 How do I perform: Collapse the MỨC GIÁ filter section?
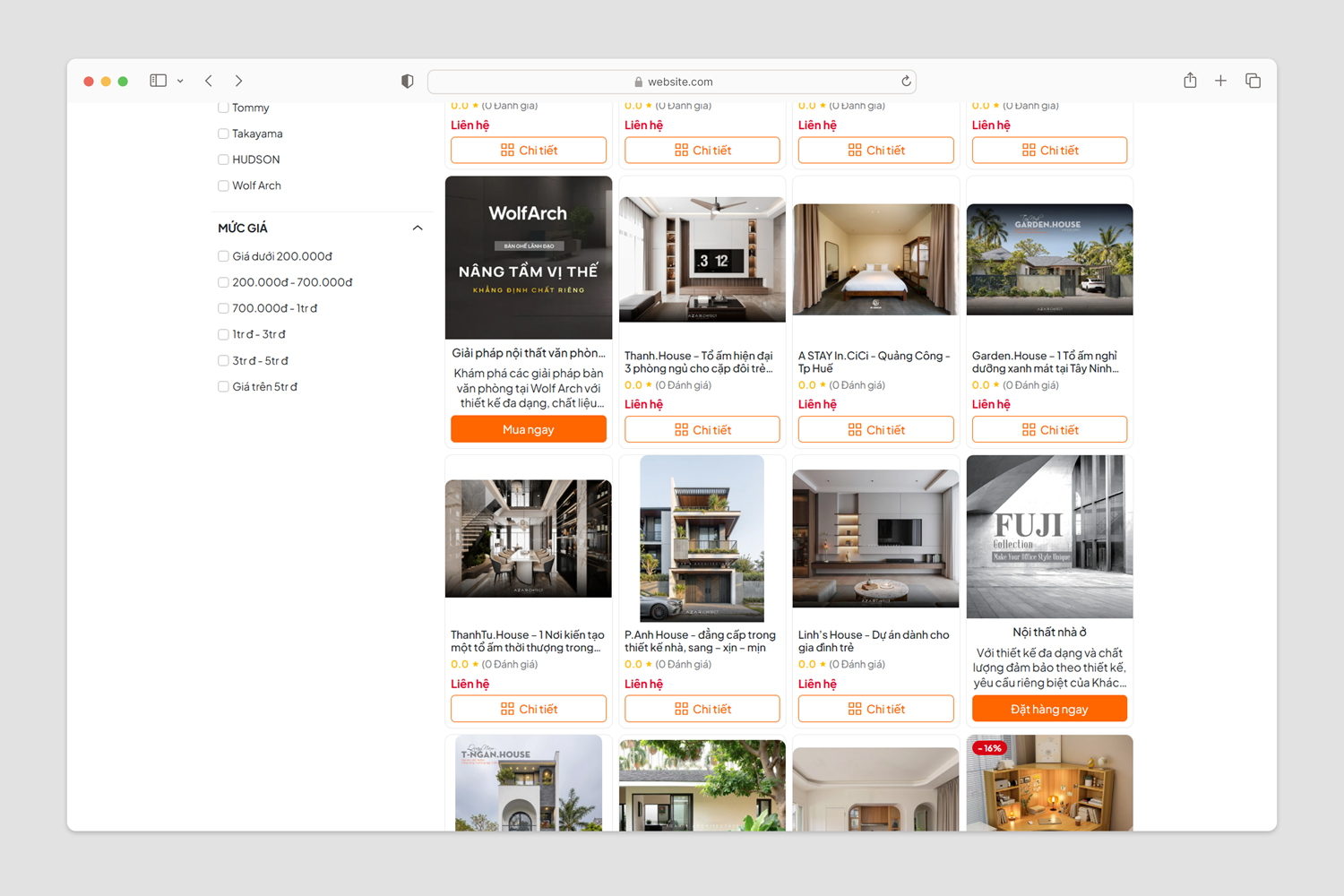coord(418,228)
